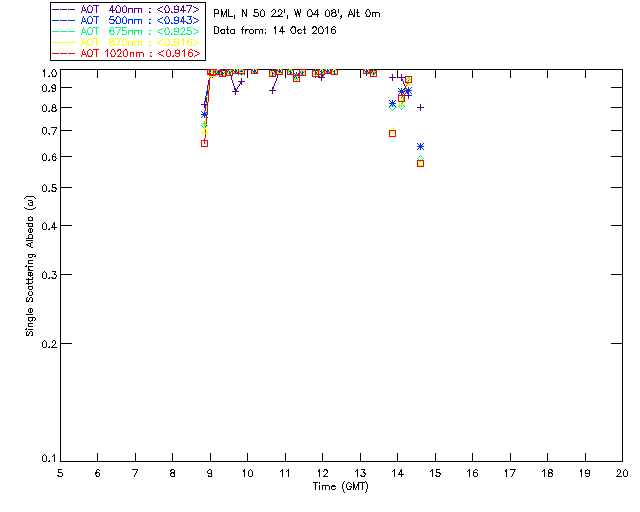Click the y-axis tick label 0.5
Image resolution: width=640 pixels, height=512 pixels.
[x=49, y=188]
